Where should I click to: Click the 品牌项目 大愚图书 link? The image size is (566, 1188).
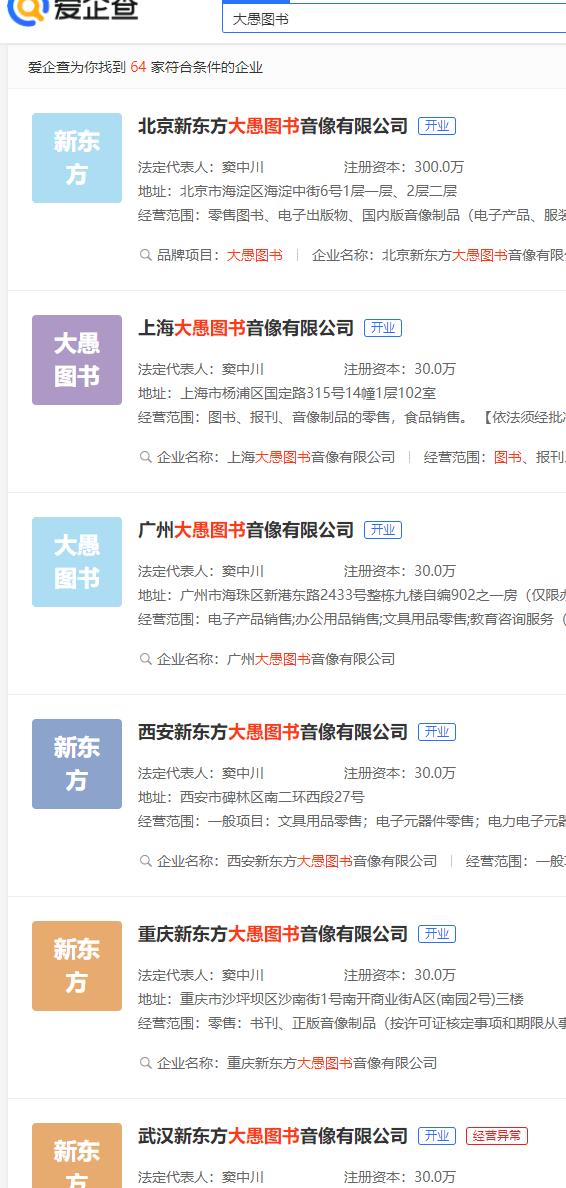[x=255, y=255]
